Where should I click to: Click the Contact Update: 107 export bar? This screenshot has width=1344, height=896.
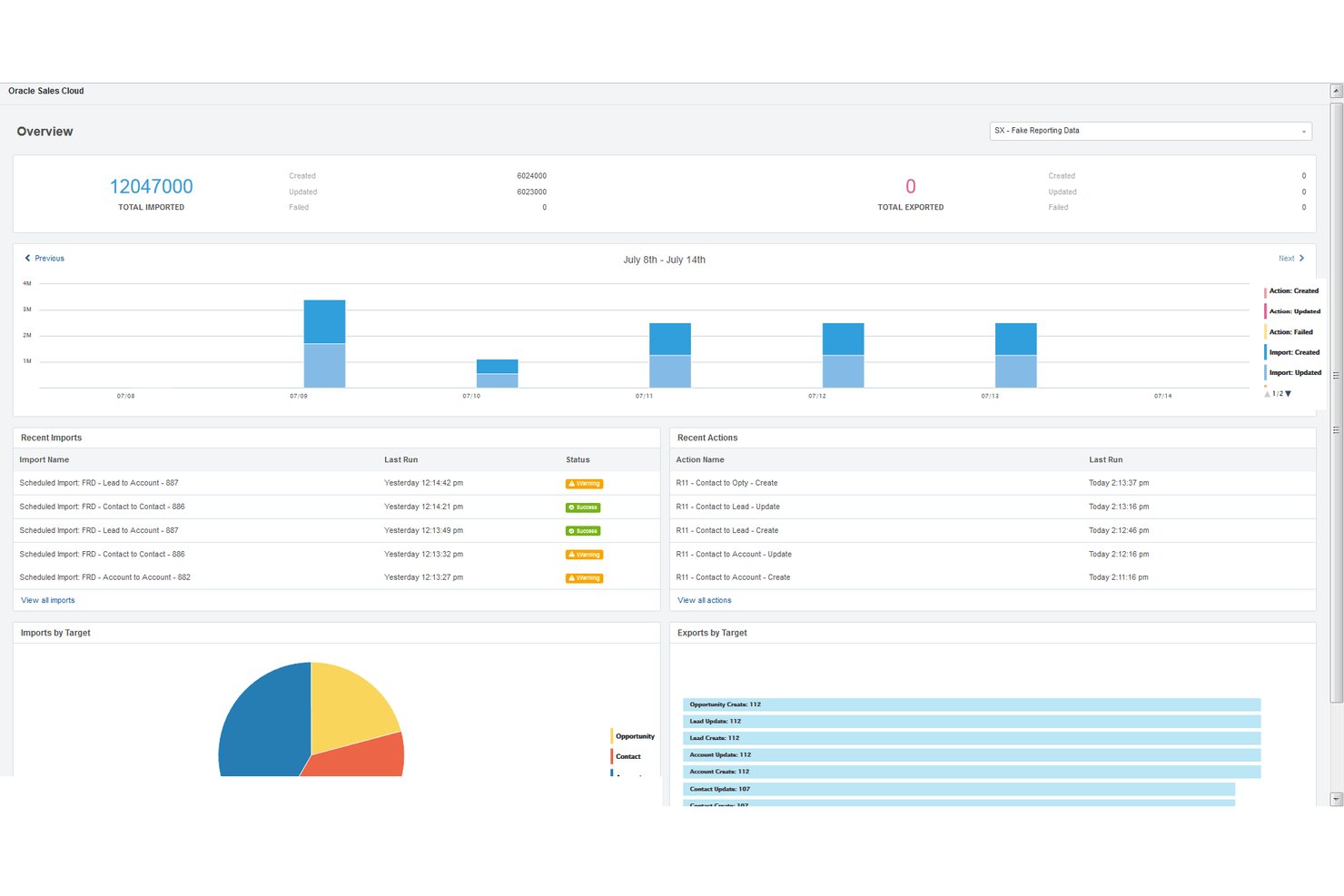959,789
